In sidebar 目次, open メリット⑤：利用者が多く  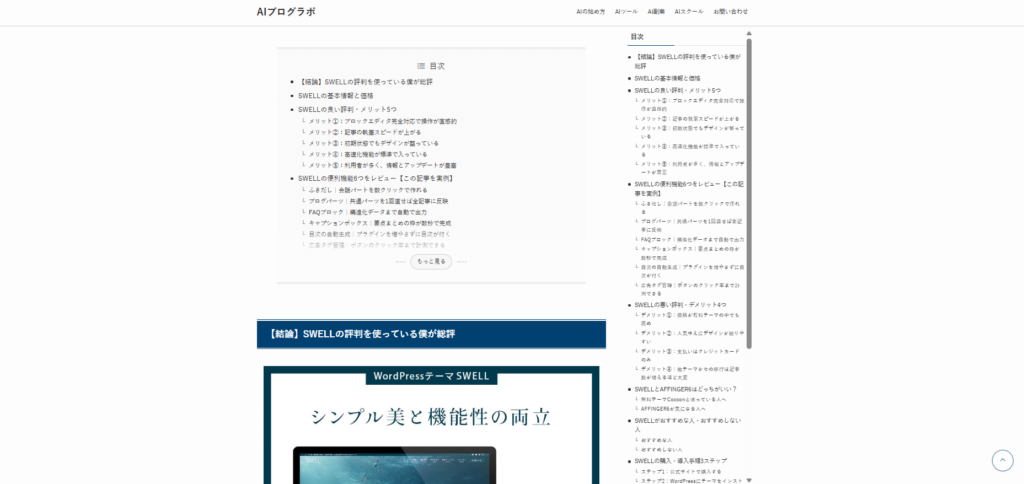pos(692,168)
